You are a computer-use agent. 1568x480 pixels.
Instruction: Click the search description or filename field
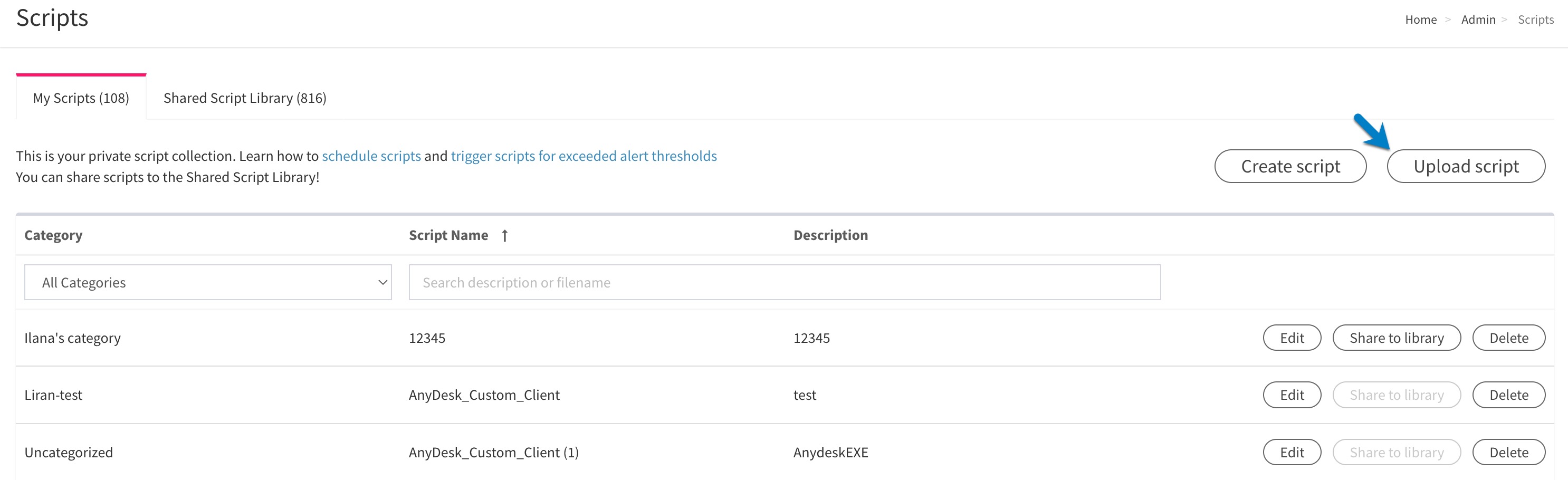pos(784,282)
